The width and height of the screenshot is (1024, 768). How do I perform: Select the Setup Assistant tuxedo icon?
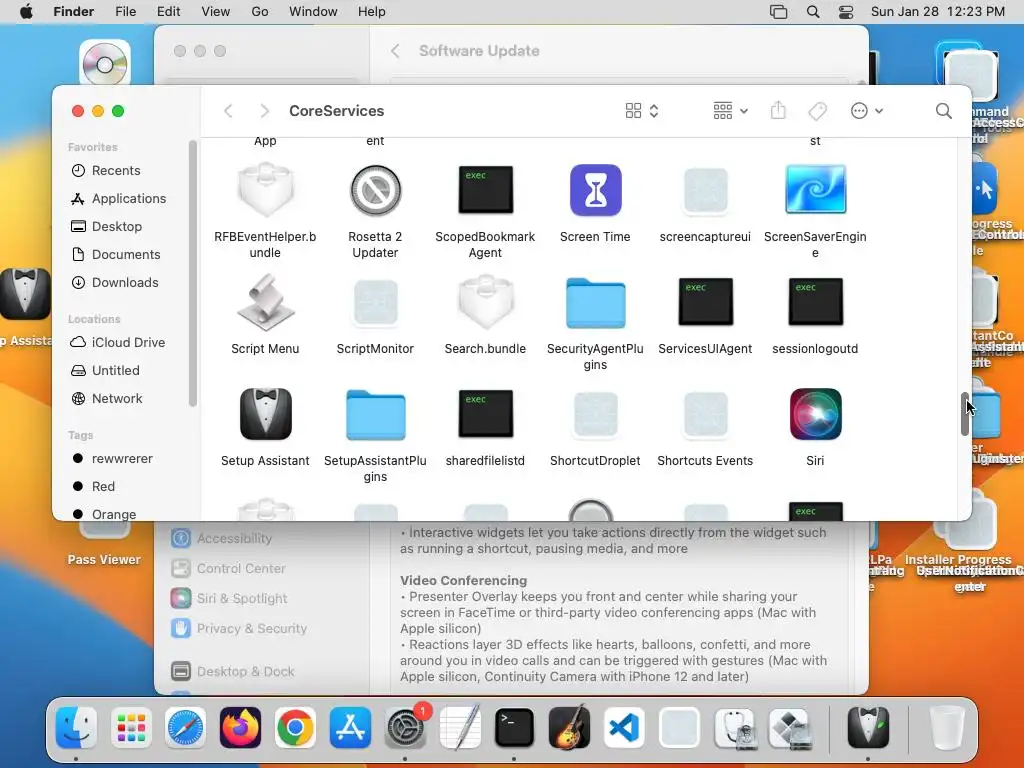point(265,414)
